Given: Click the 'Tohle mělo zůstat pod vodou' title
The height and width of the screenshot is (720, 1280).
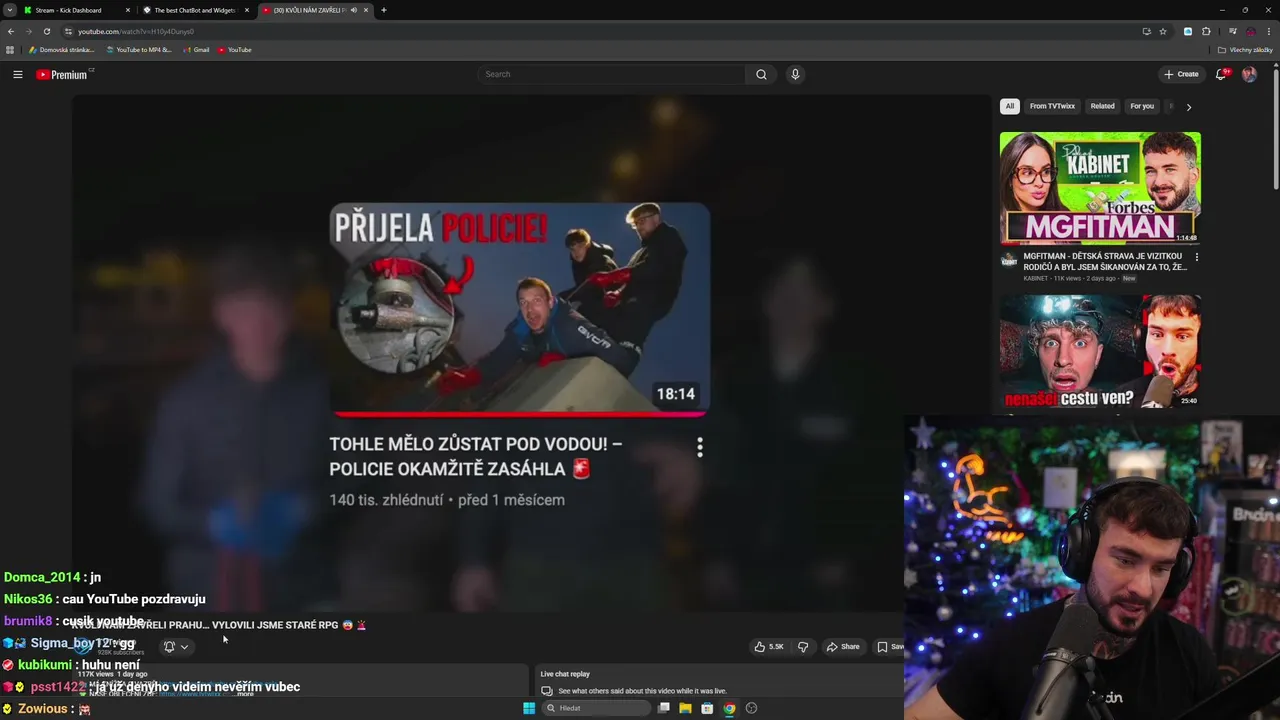Looking at the screenshot, I should click(476, 456).
